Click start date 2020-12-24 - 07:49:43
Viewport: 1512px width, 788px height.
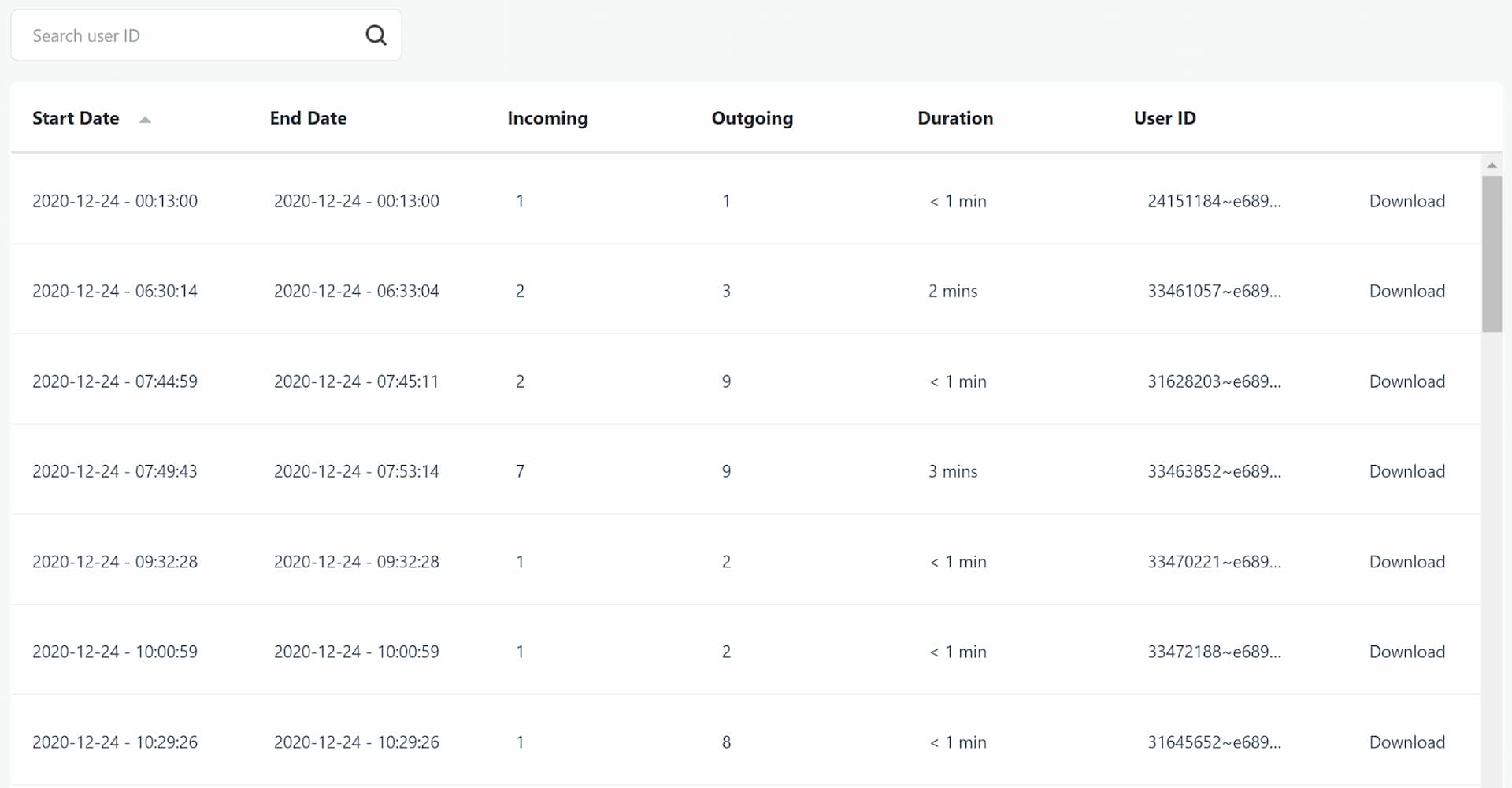tap(115, 471)
